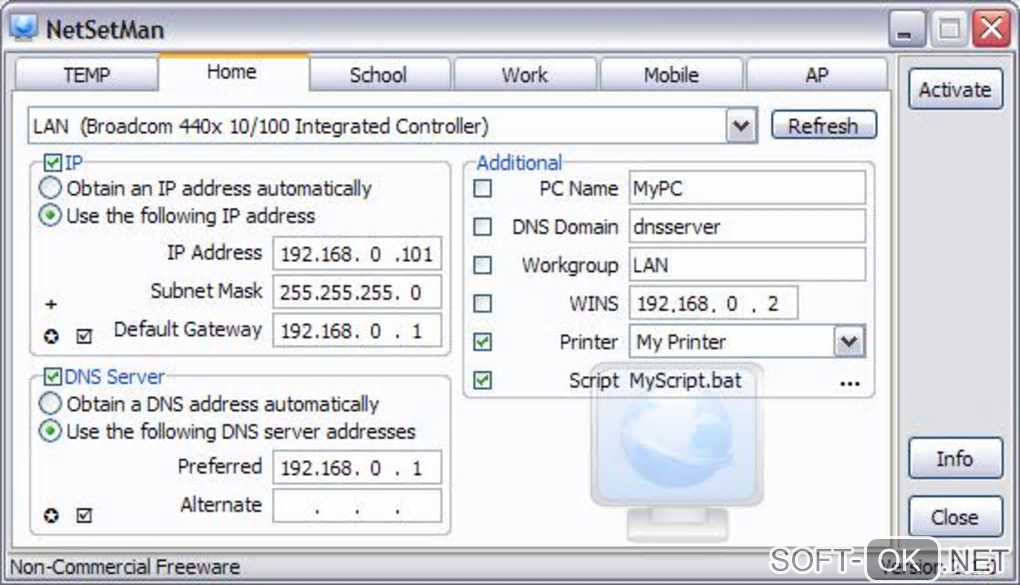Click the MyScript.bat script name
Screen dimensions: 1020x585
point(686,380)
